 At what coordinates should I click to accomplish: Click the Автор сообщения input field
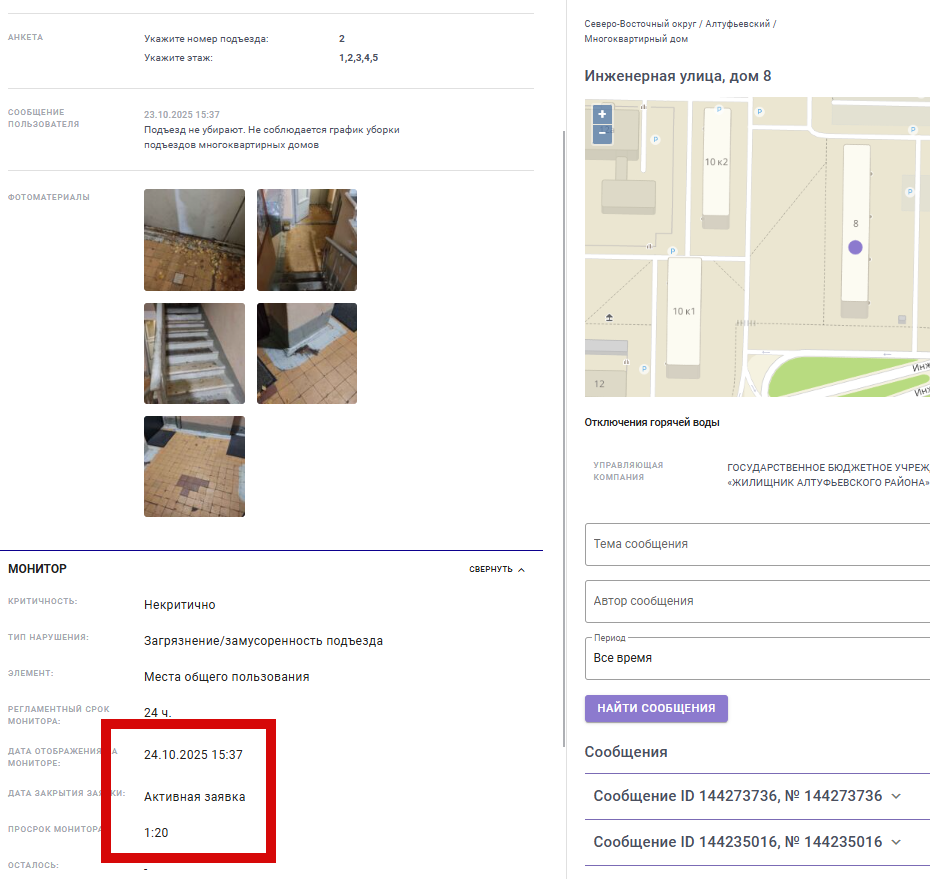757,601
